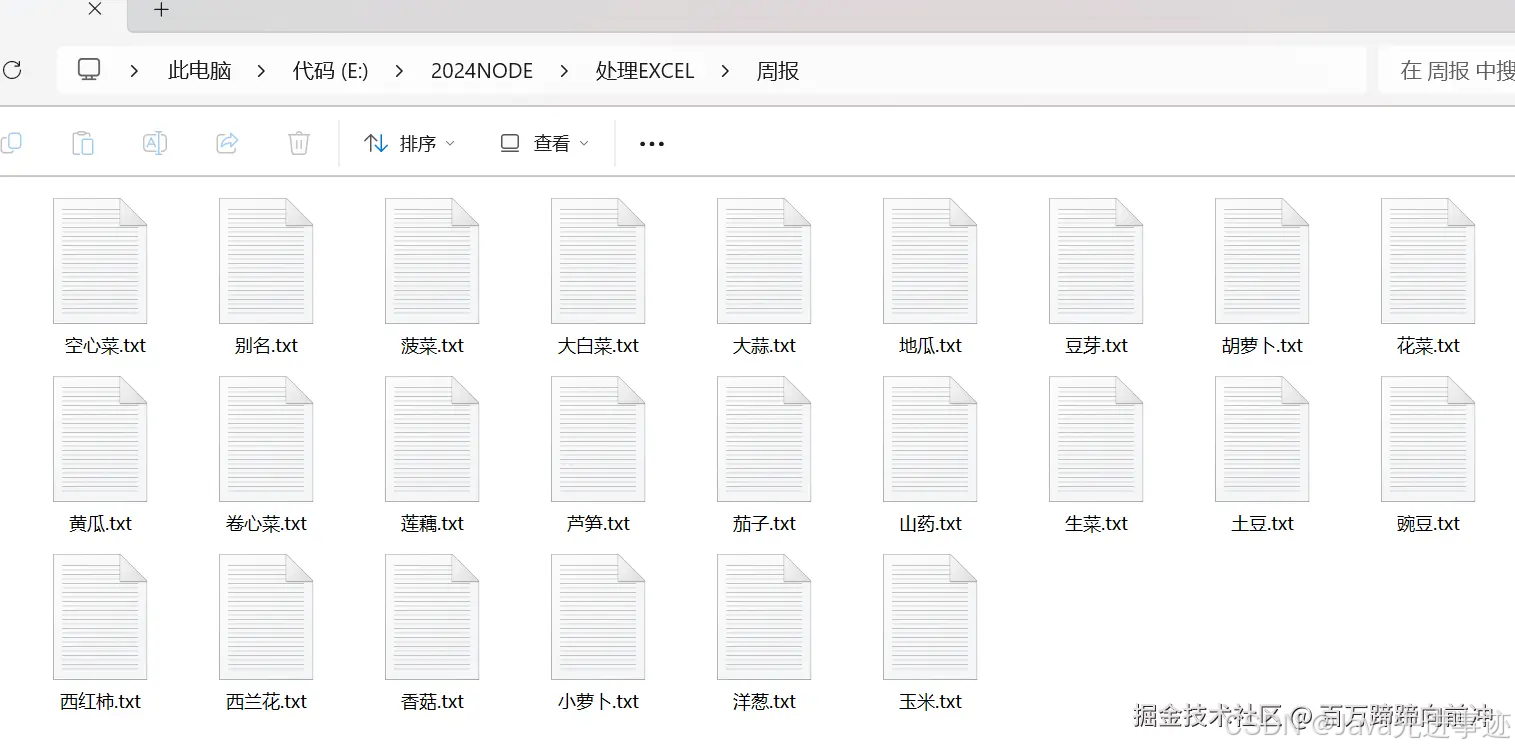Screen dimensions: 1515x751
Task: Expand the breadcrumb chevron after 处理EXCEL
Action: (725, 71)
